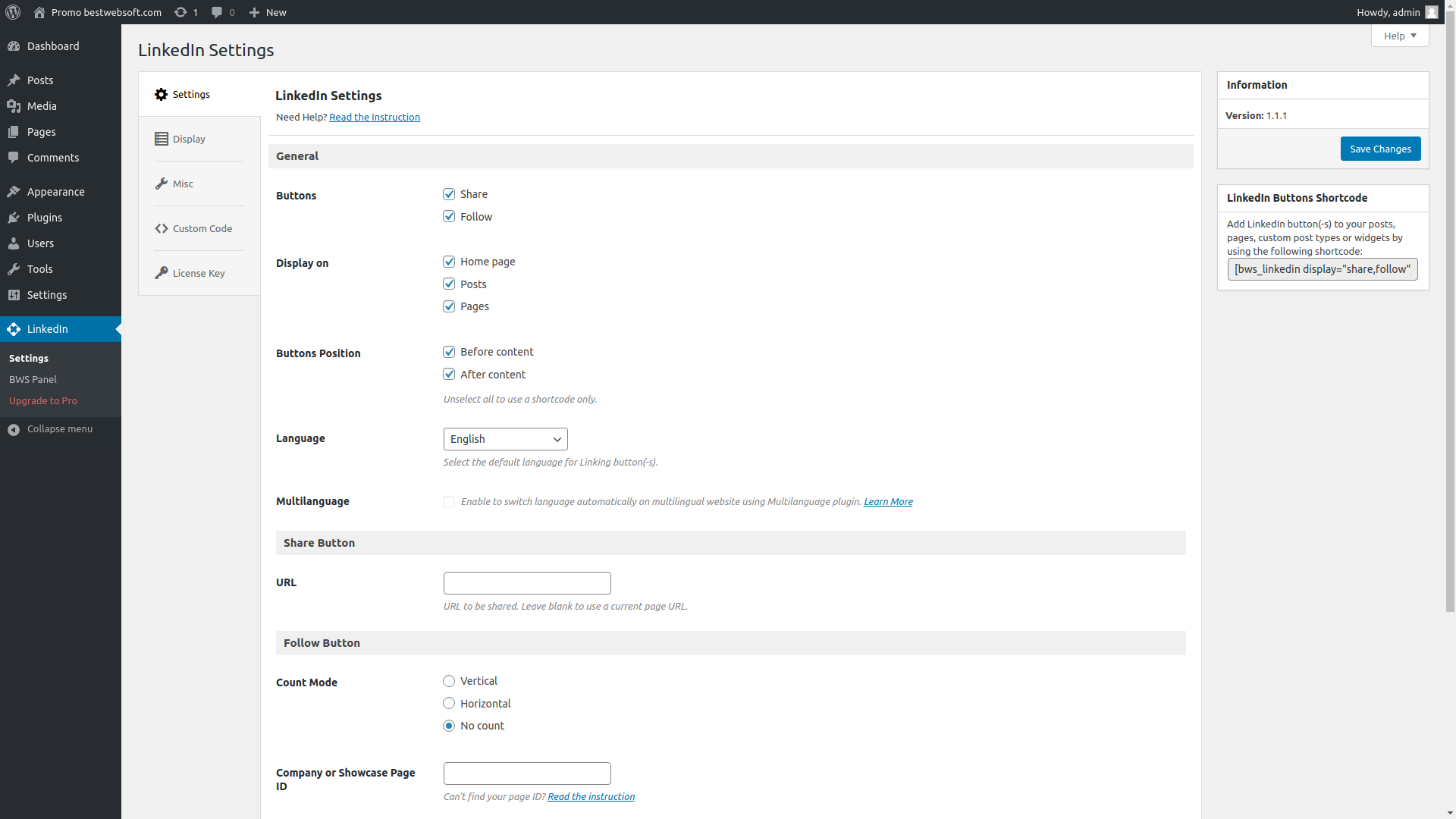
Task: Click the Misc tab wrench icon
Action: 161,184
